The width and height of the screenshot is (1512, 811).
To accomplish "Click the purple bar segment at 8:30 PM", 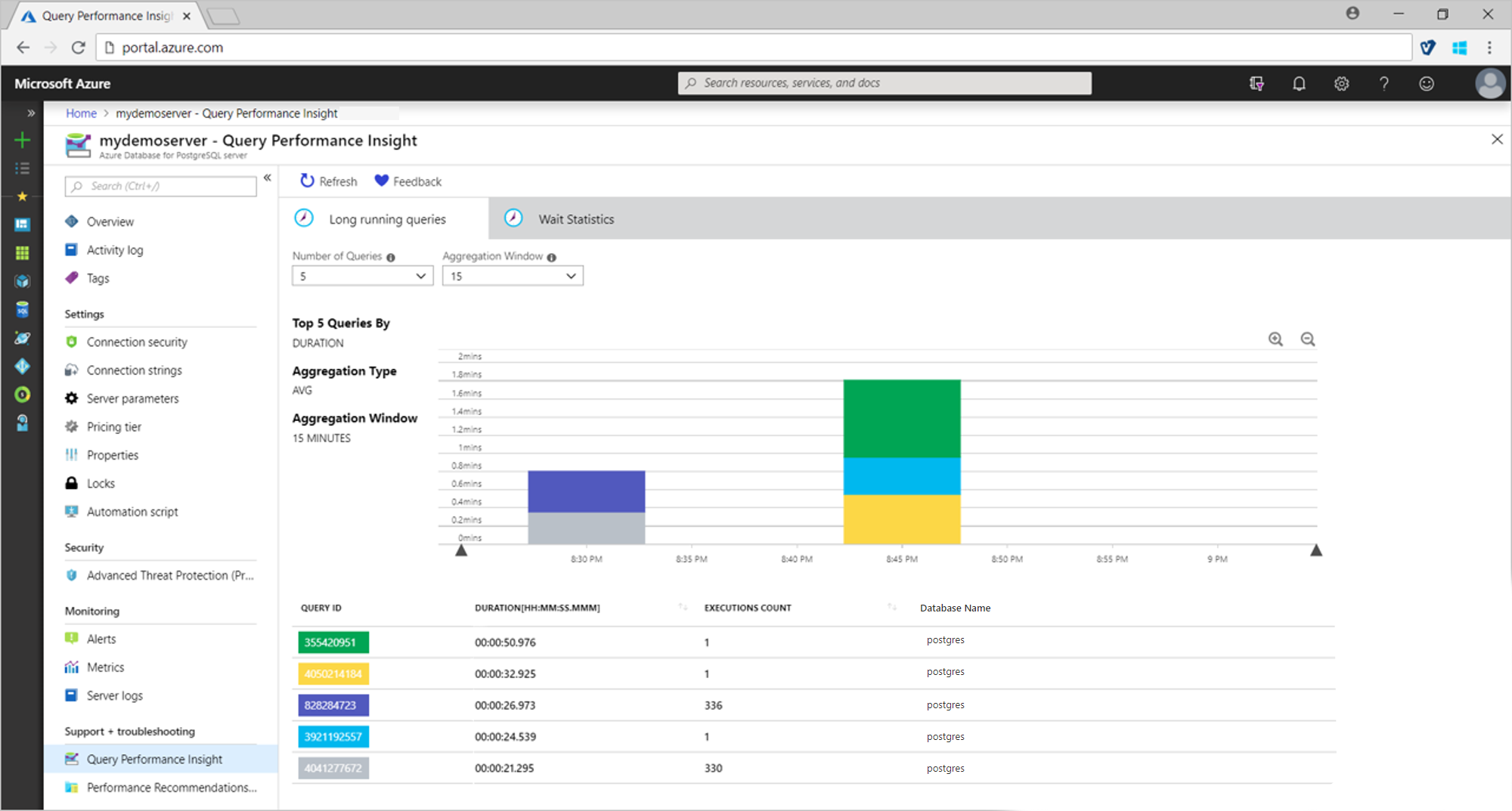I will point(587,491).
